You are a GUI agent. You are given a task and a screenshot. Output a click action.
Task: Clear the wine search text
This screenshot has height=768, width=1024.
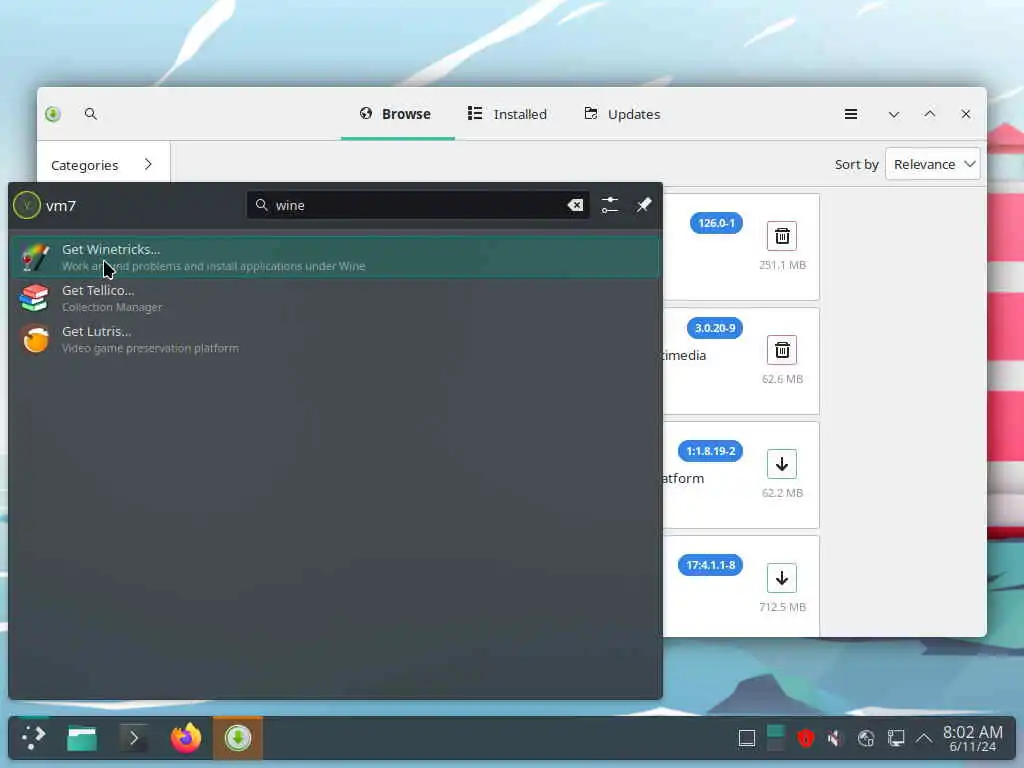(x=575, y=205)
